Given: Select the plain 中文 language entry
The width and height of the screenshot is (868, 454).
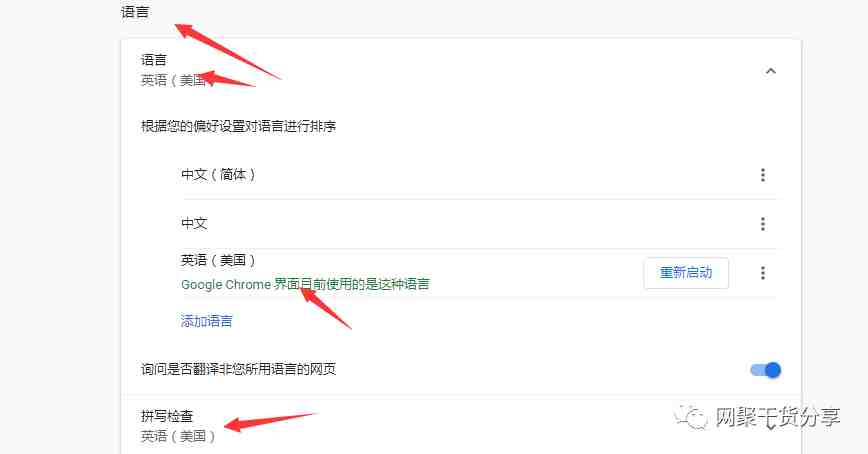Looking at the screenshot, I should (x=194, y=223).
